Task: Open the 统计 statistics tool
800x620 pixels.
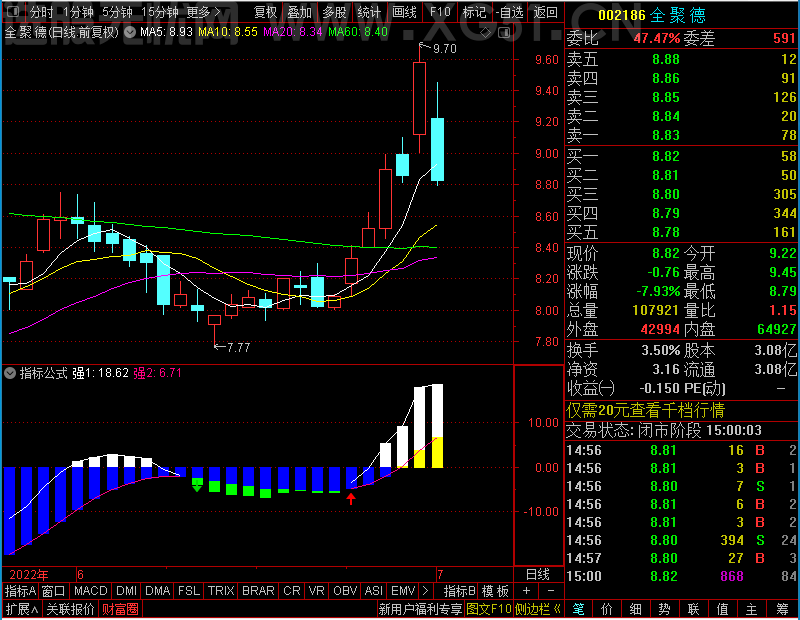Action: click(369, 12)
